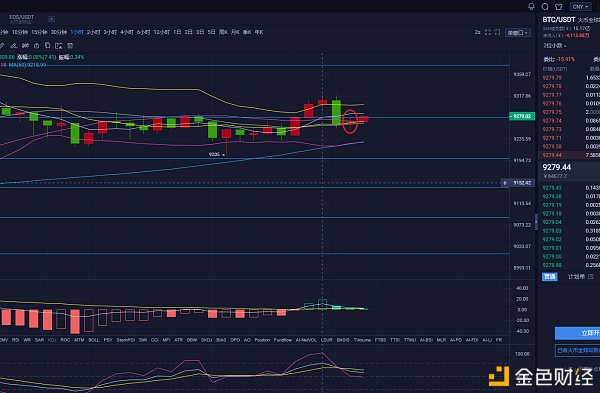
Task: Enable the Fundflow indicator
Action: click(283, 340)
